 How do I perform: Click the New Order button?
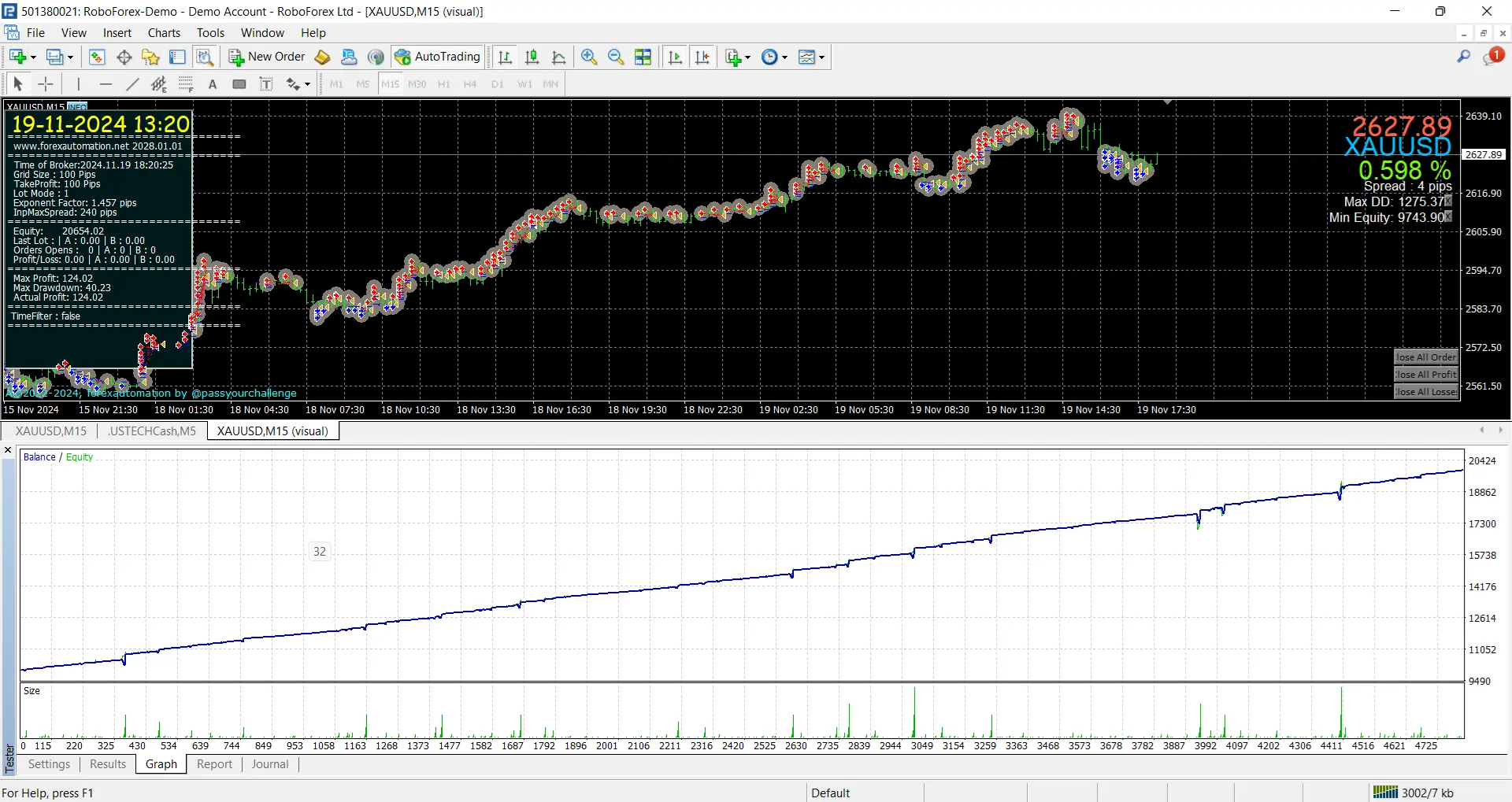[x=267, y=57]
